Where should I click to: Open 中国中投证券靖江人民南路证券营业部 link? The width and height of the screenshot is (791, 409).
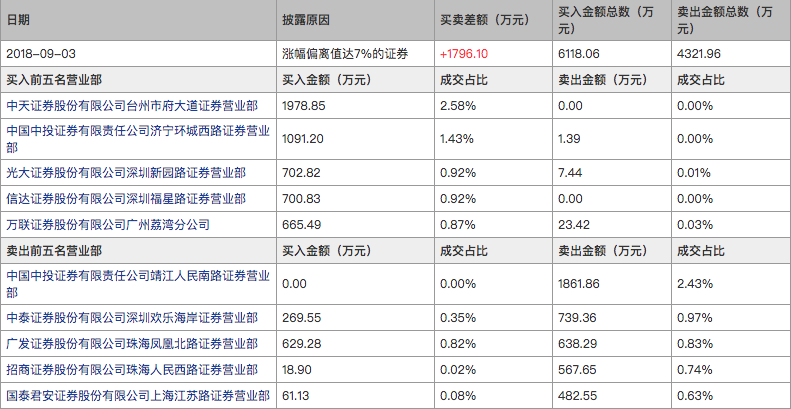(138, 284)
